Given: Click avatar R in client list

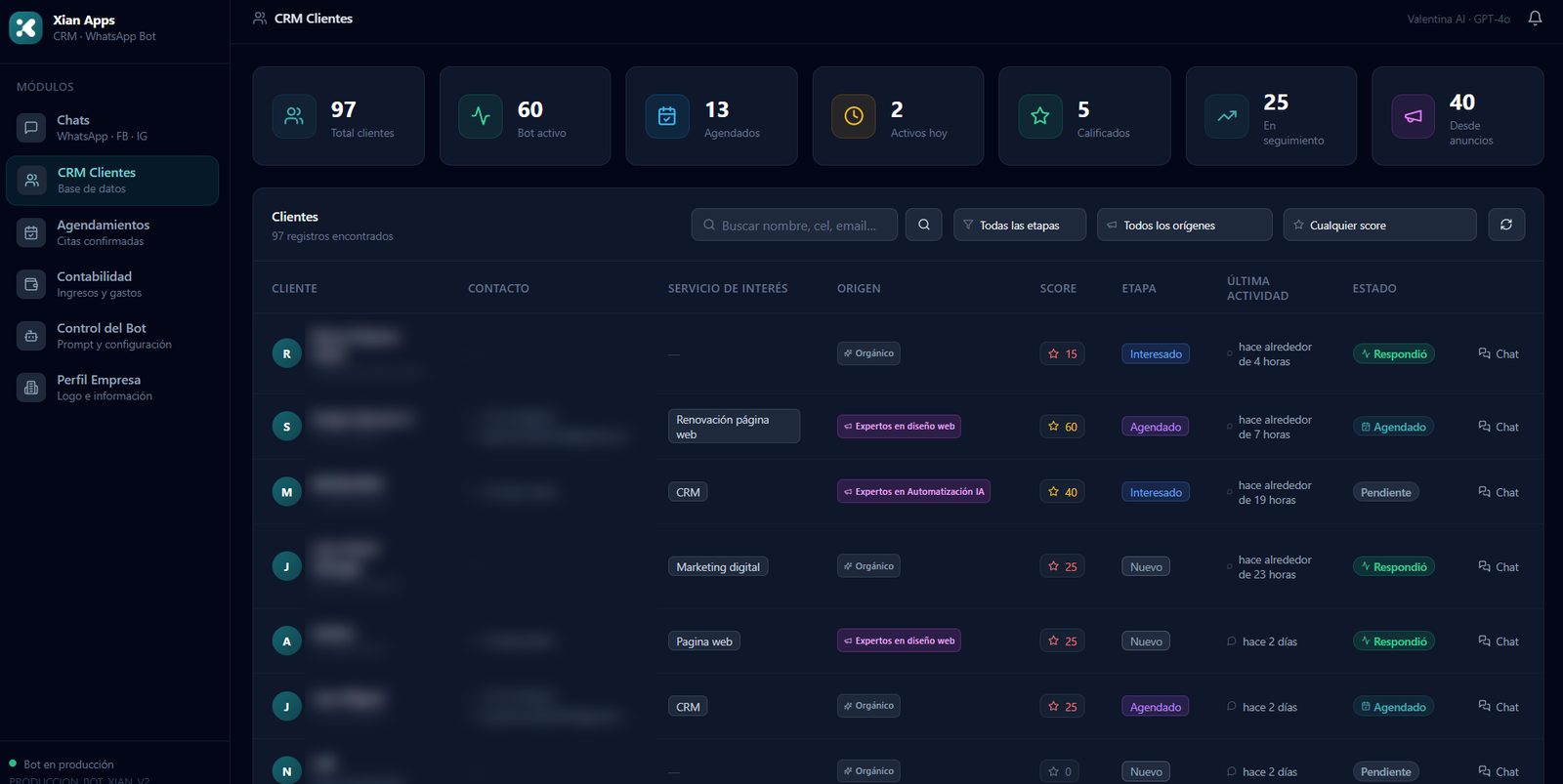Looking at the screenshot, I should coord(286,353).
